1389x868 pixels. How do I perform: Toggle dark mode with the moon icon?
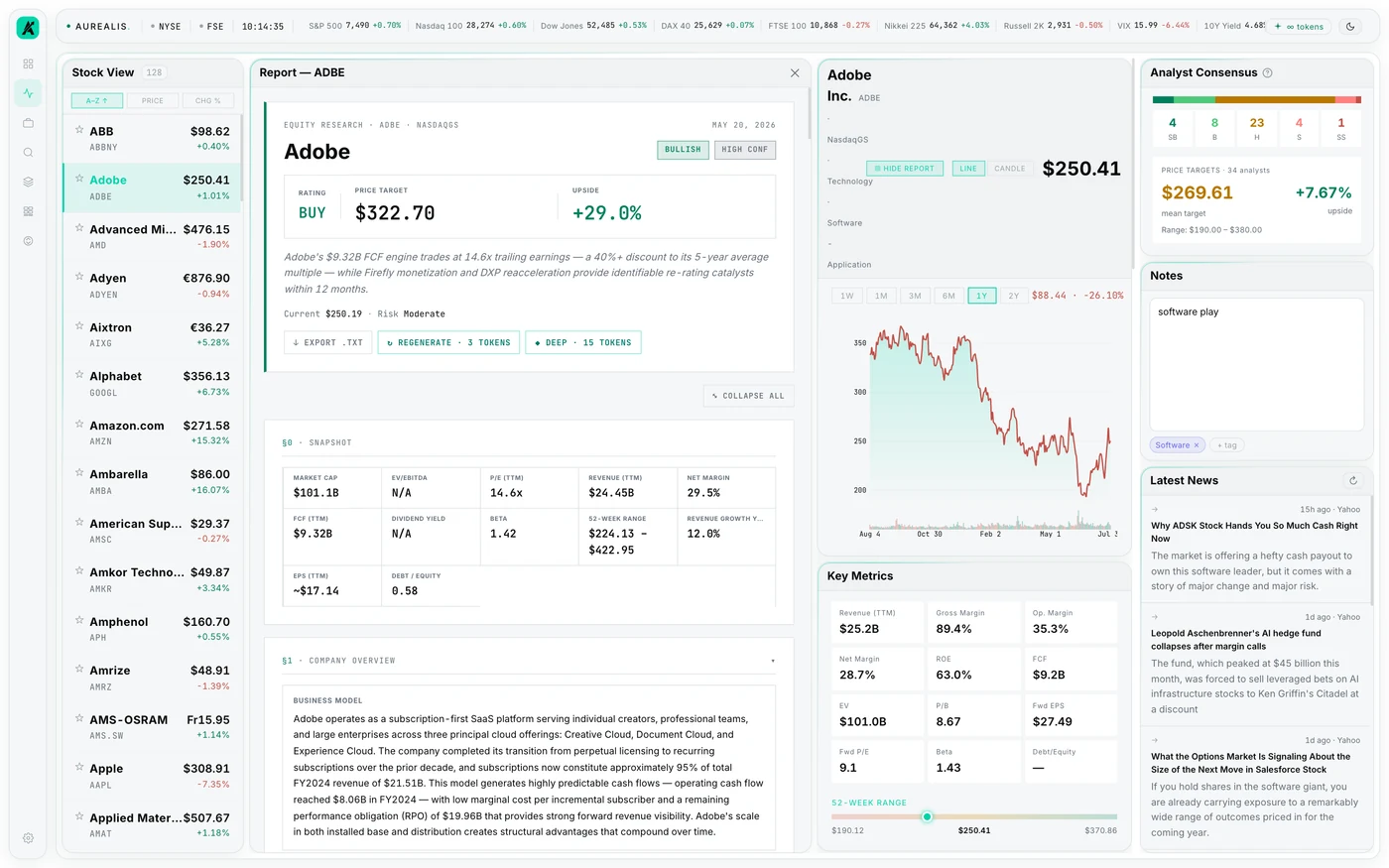[1350, 27]
